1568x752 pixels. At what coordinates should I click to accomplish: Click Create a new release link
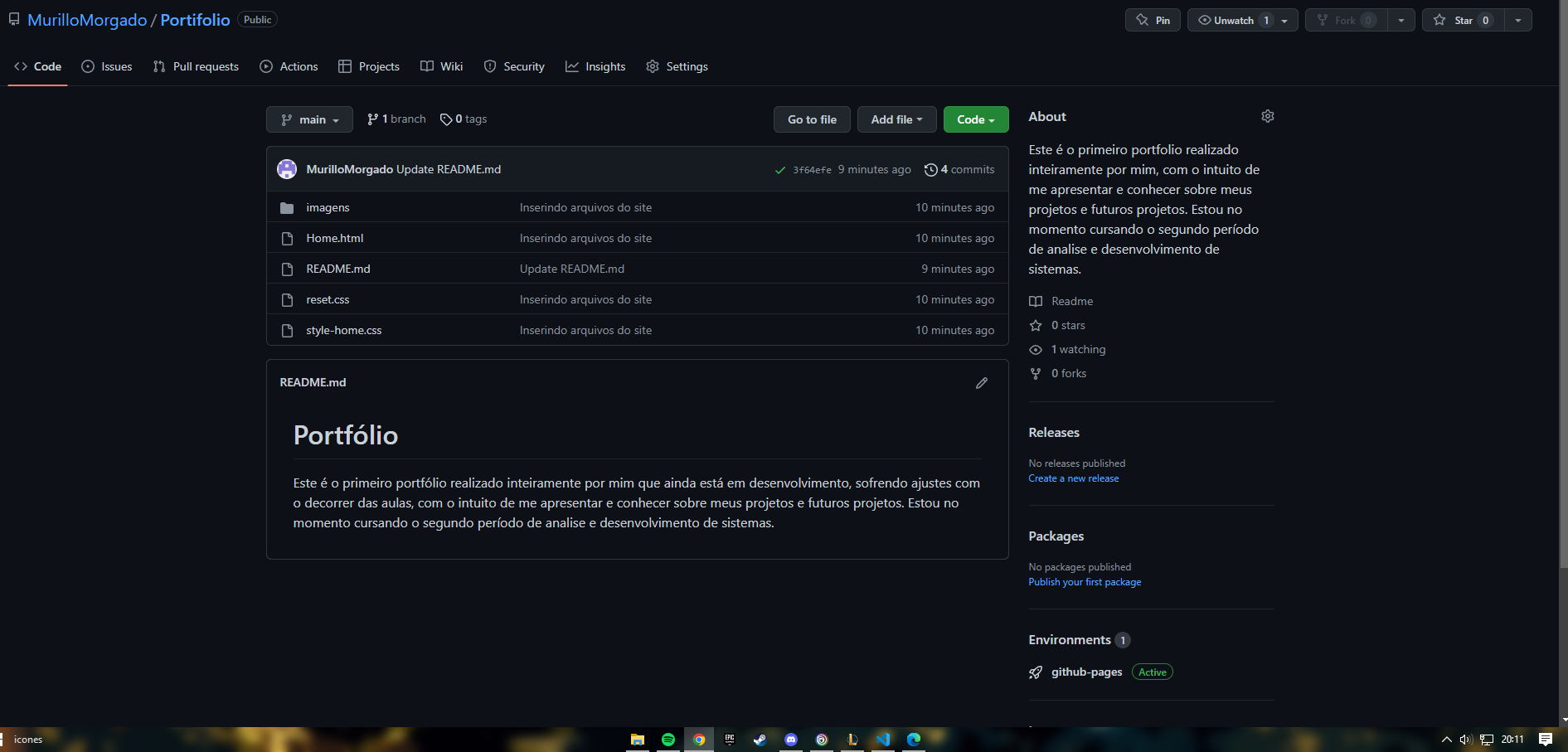tap(1074, 478)
